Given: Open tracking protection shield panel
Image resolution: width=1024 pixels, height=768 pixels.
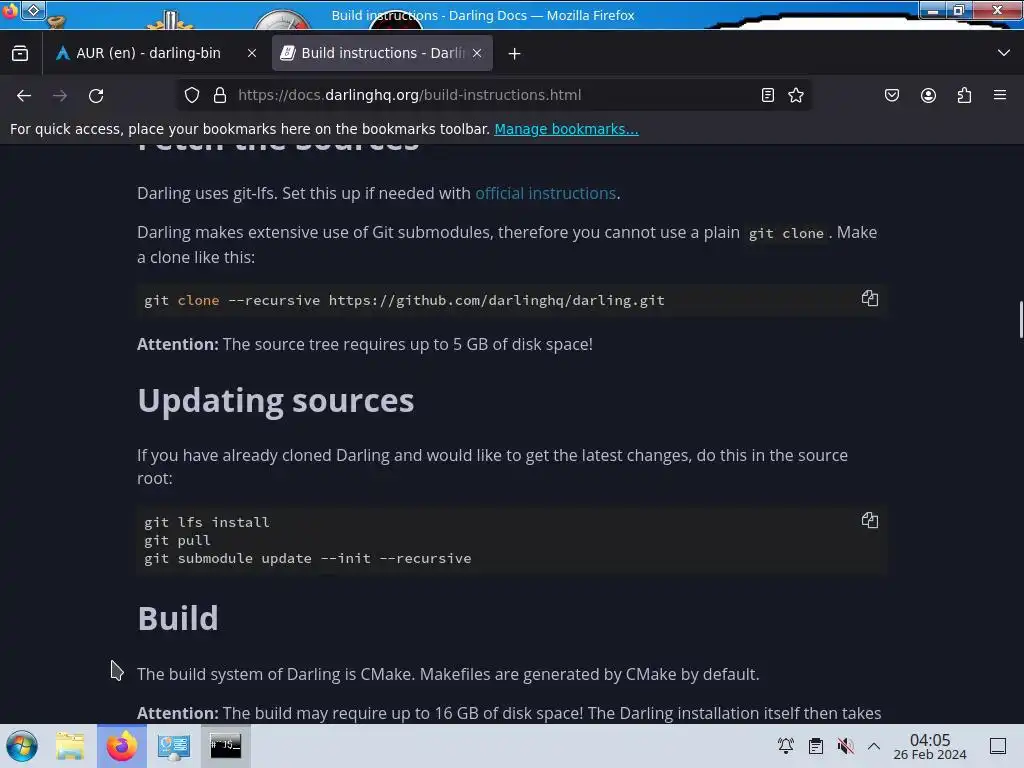Looking at the screenshot, I should click(x=192, y=95).
